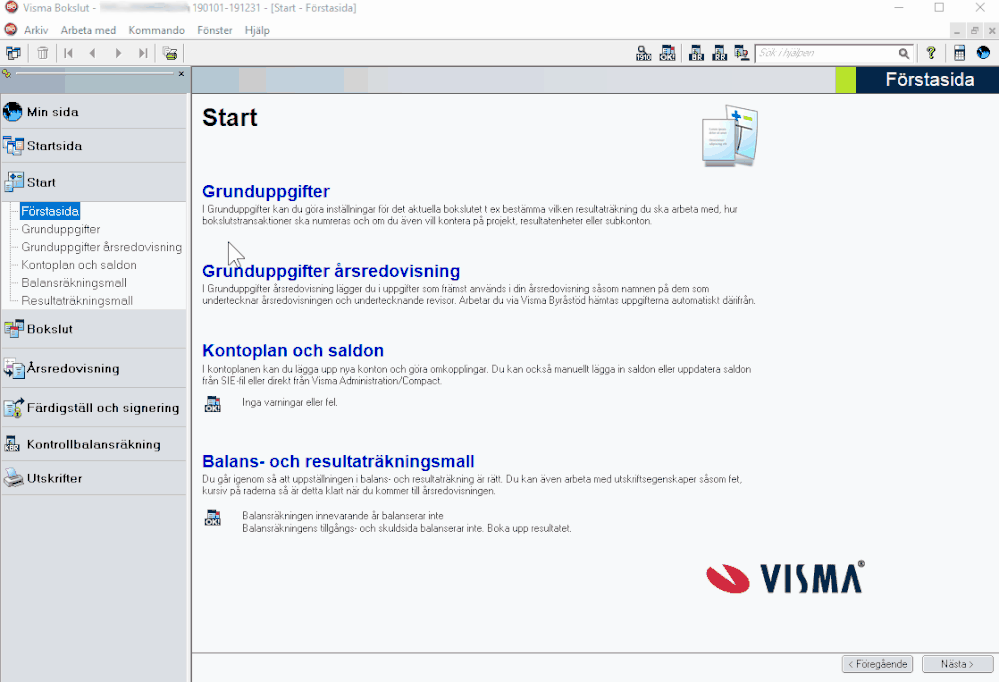Image resolution: width=999 pixels, height=682 pixels.
Task: Click the Sök i hjälpen search field
Action: pos(826,53)
